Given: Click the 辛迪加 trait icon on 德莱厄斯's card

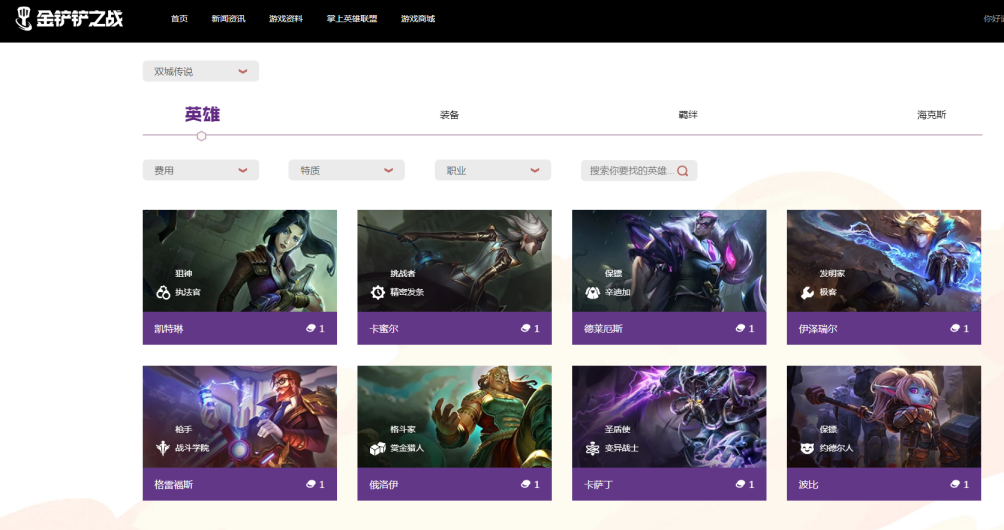Looking at the screenshot, I should click(x=593, y=293).
